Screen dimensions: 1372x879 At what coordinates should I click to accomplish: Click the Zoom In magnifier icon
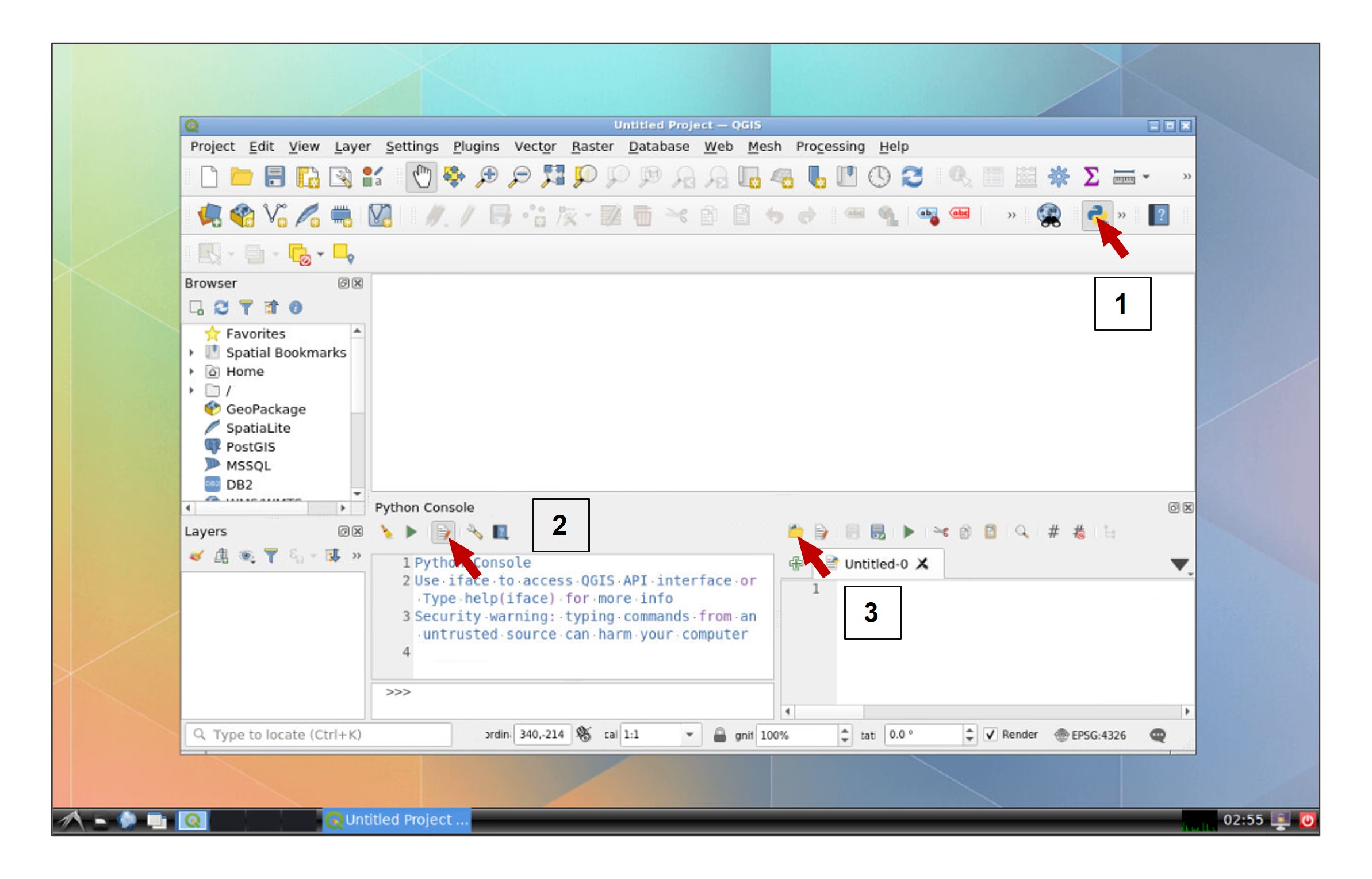tap(487, 177)
